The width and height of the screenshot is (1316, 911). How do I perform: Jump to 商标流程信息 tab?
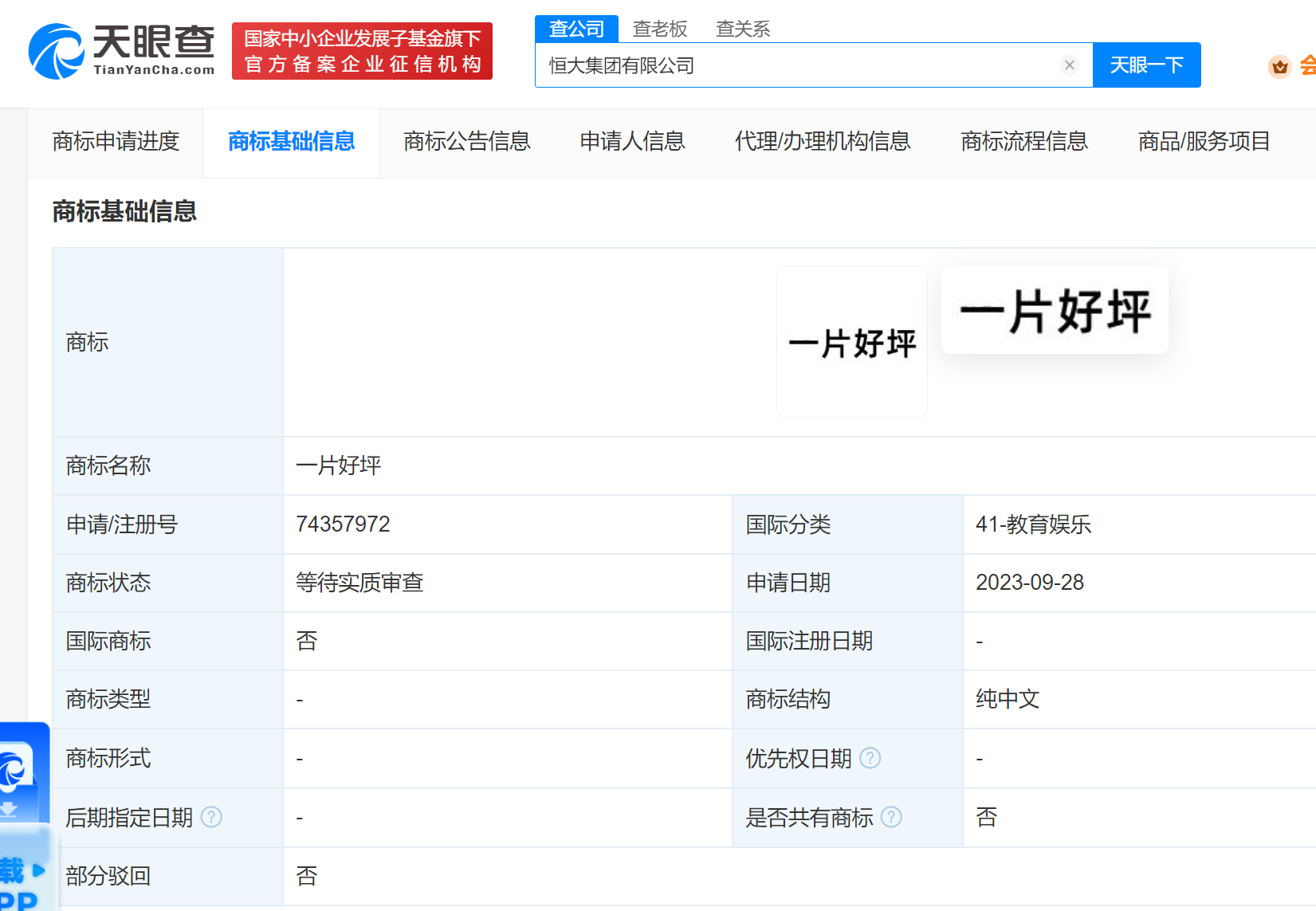pos(1023,142)
